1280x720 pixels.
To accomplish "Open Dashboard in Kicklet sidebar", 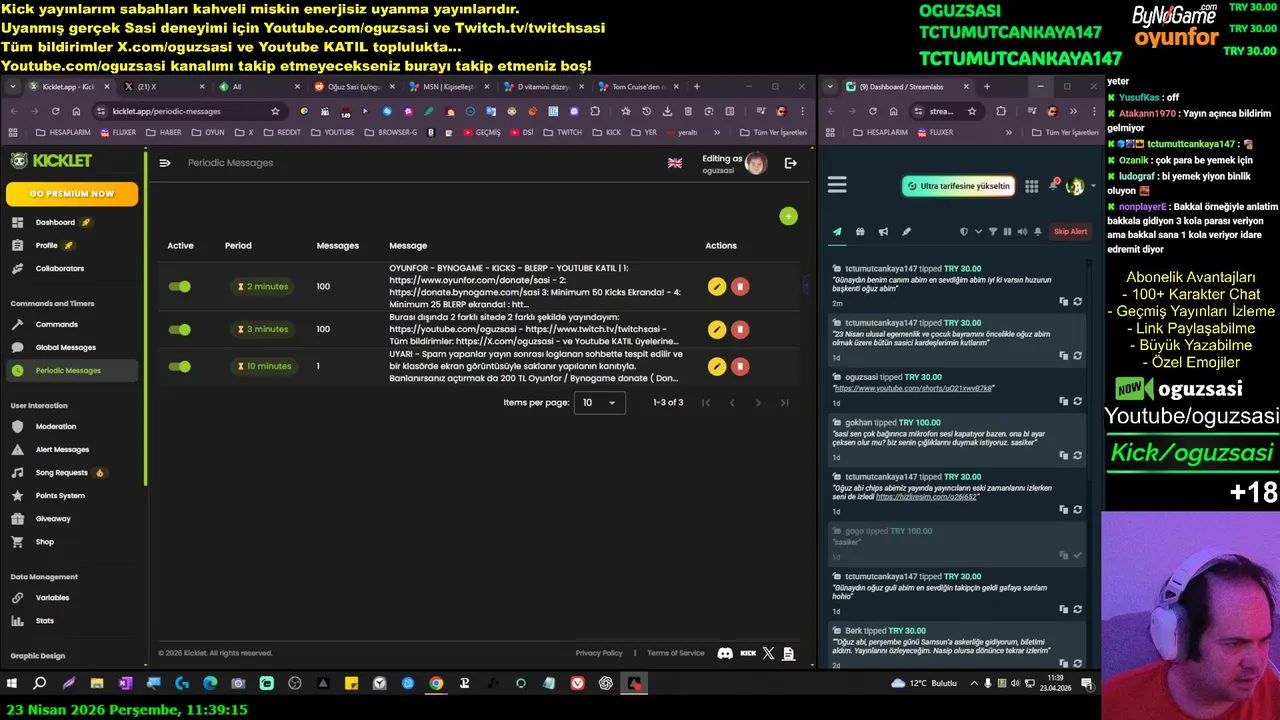I will pyautogui.click(x=55, y=222).
